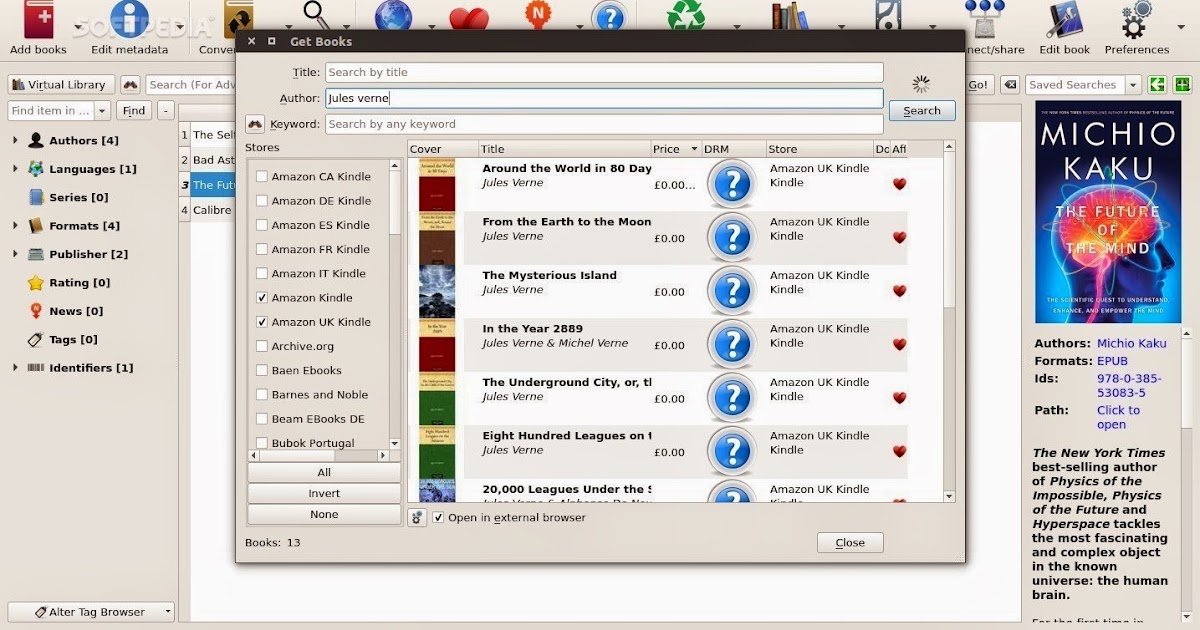The width and height of the screenshot is (1200, 630).
Task: Enable the Archive.org store
Action: click(262, 346)
